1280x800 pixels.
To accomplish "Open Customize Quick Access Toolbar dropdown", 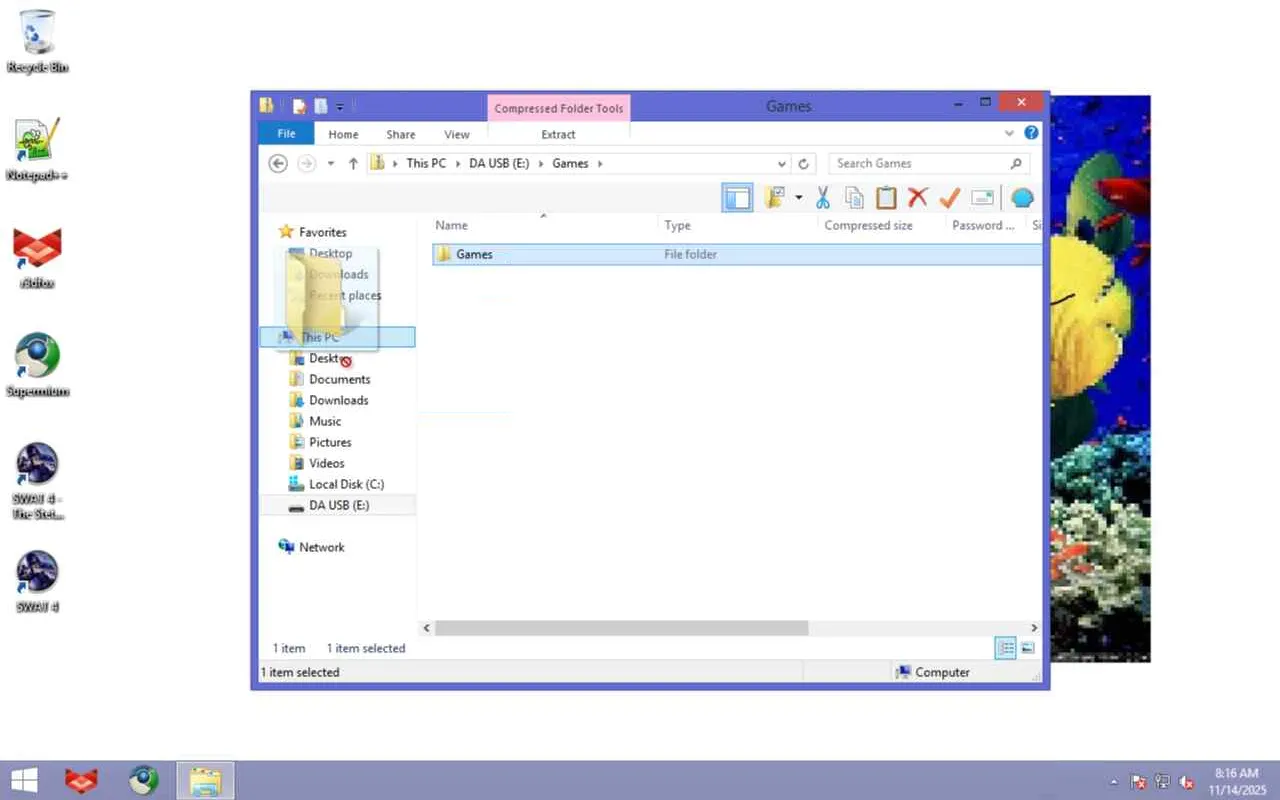I will pos(340,106).
